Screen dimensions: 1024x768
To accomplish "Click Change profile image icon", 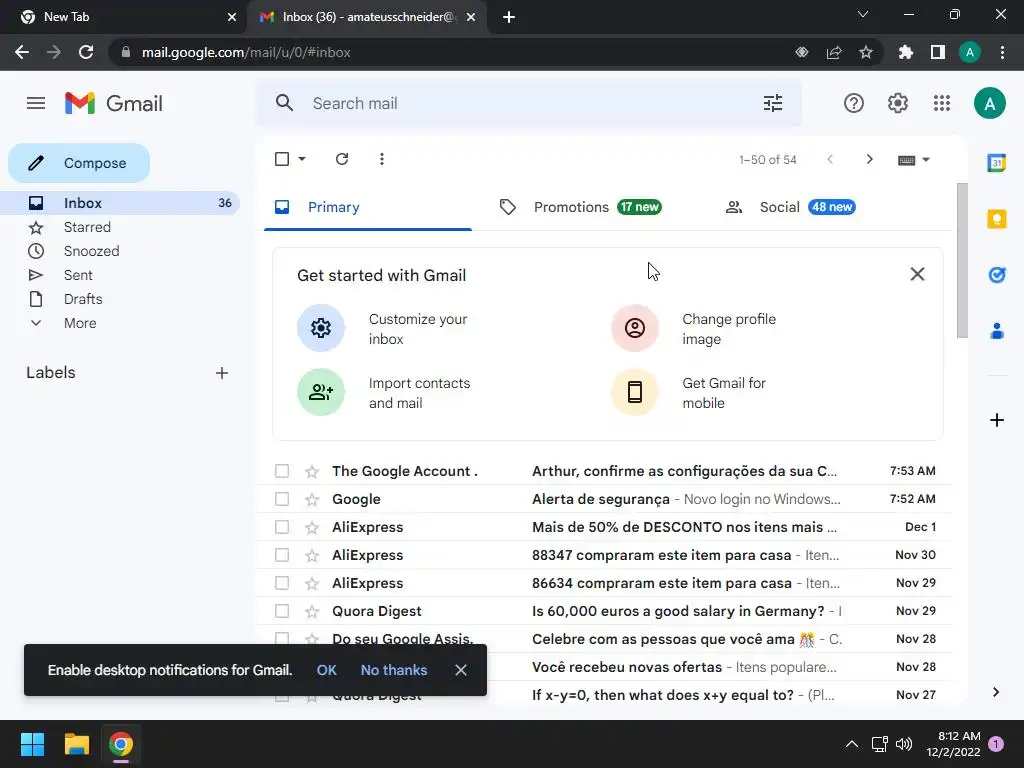I will tap(635, 328).
